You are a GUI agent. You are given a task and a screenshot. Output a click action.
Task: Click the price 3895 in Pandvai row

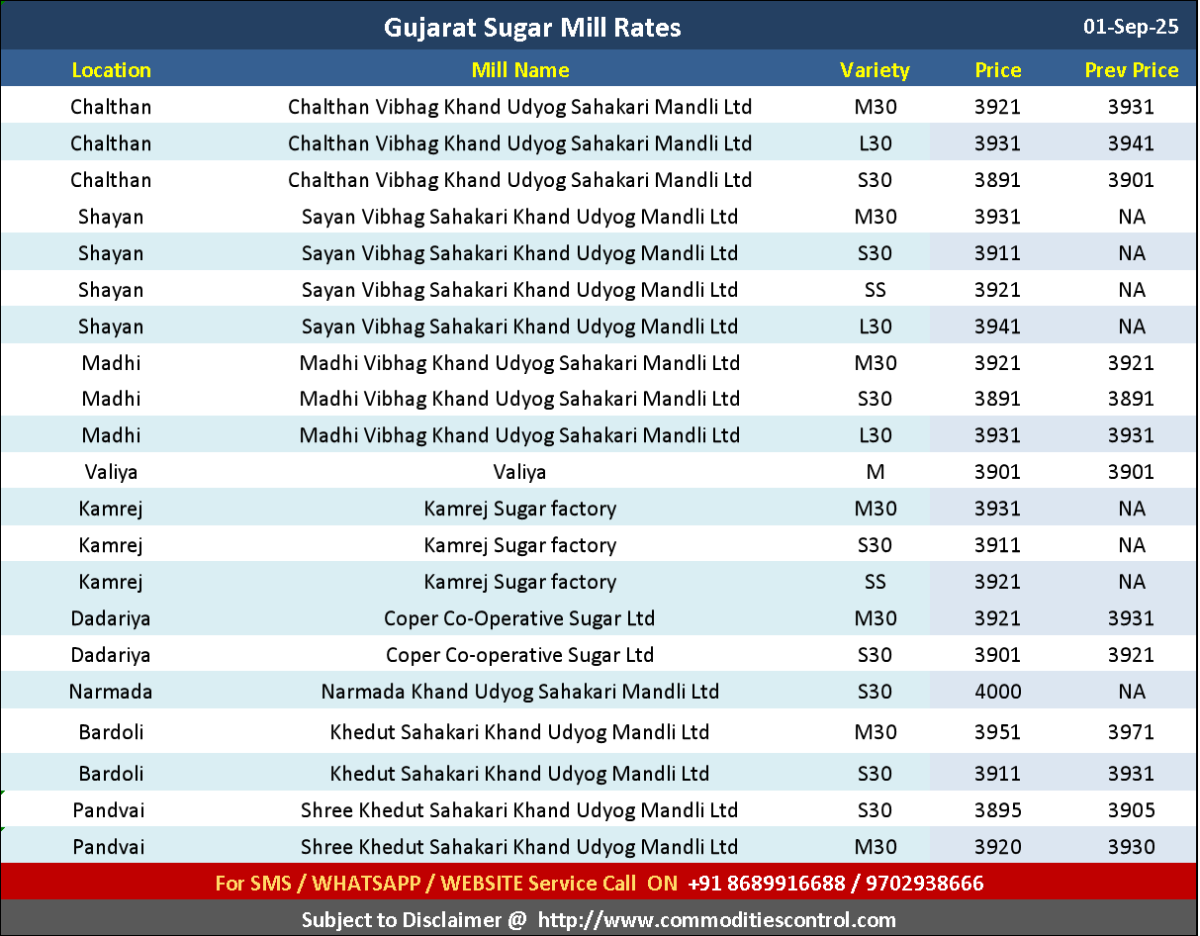click(x=998, y=810)
